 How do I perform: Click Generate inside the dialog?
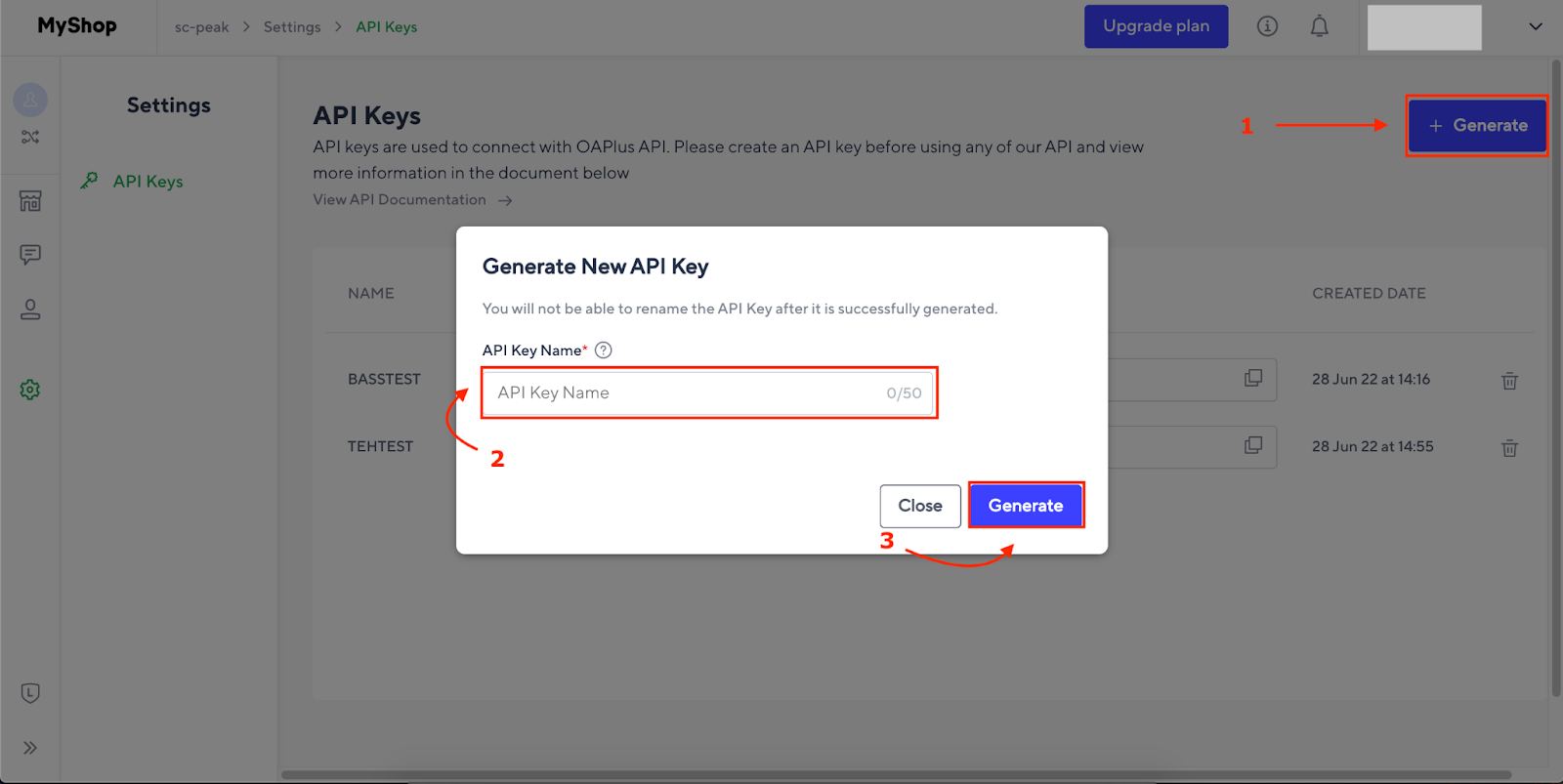(1025, 505)
